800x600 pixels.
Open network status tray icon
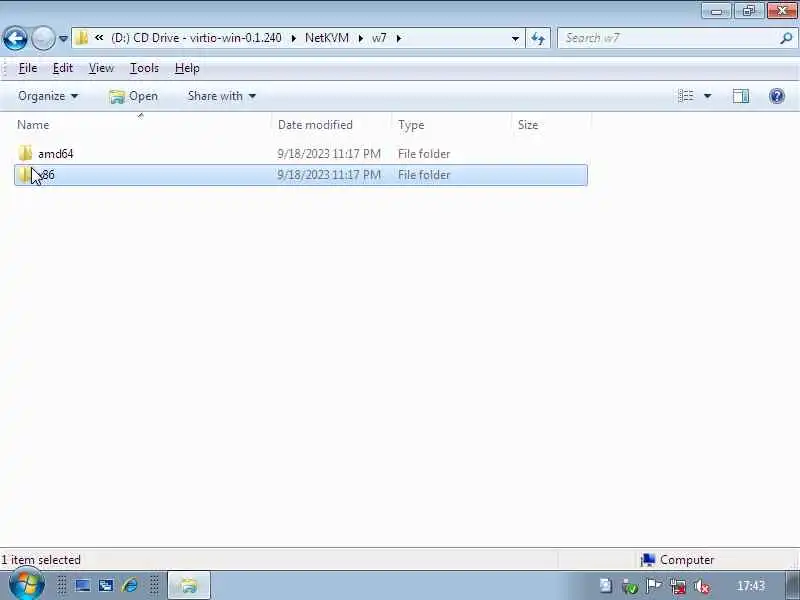point(678,587)
